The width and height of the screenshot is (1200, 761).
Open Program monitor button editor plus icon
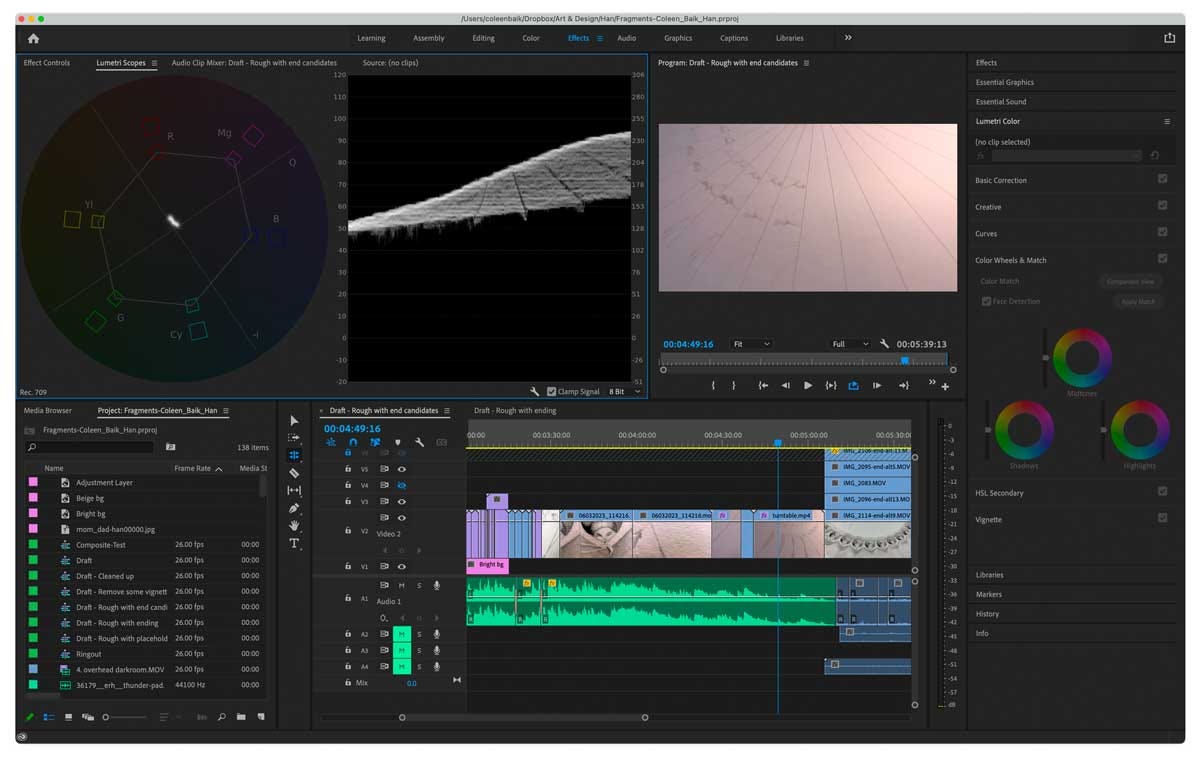click(x=945, y=387)
